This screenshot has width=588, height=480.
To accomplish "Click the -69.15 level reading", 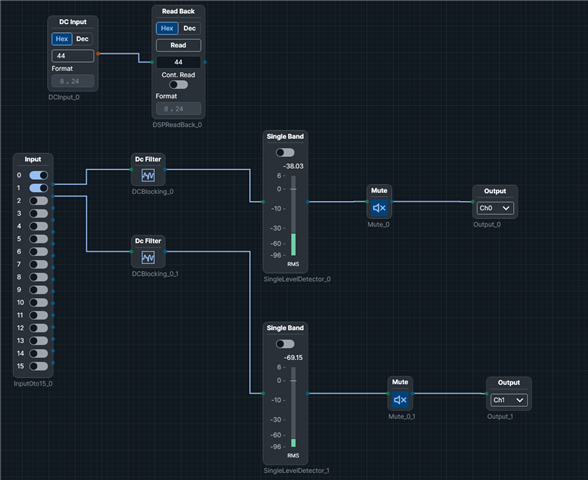I will pos(293,358).
